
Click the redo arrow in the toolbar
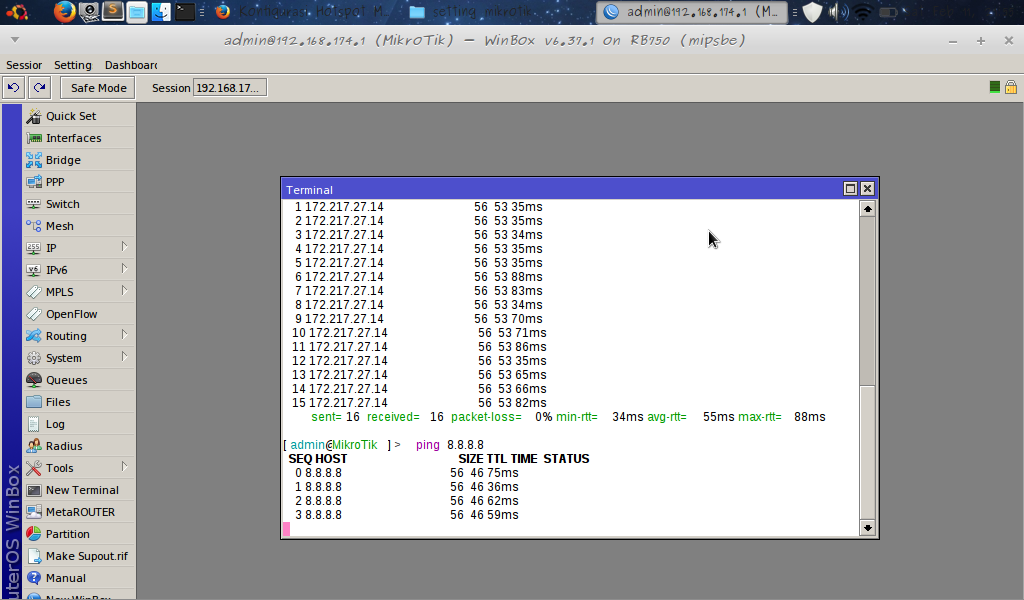coord(39,87)
